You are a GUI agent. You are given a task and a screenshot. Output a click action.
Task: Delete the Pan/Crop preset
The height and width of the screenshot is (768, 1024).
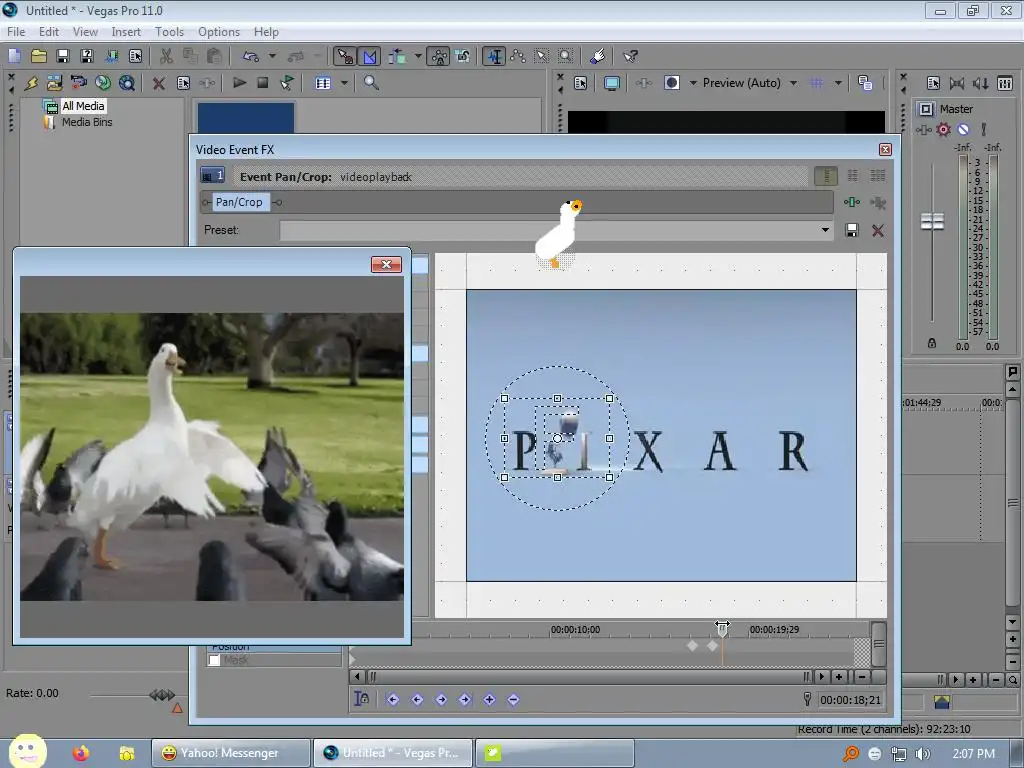[x=878, y=230]
